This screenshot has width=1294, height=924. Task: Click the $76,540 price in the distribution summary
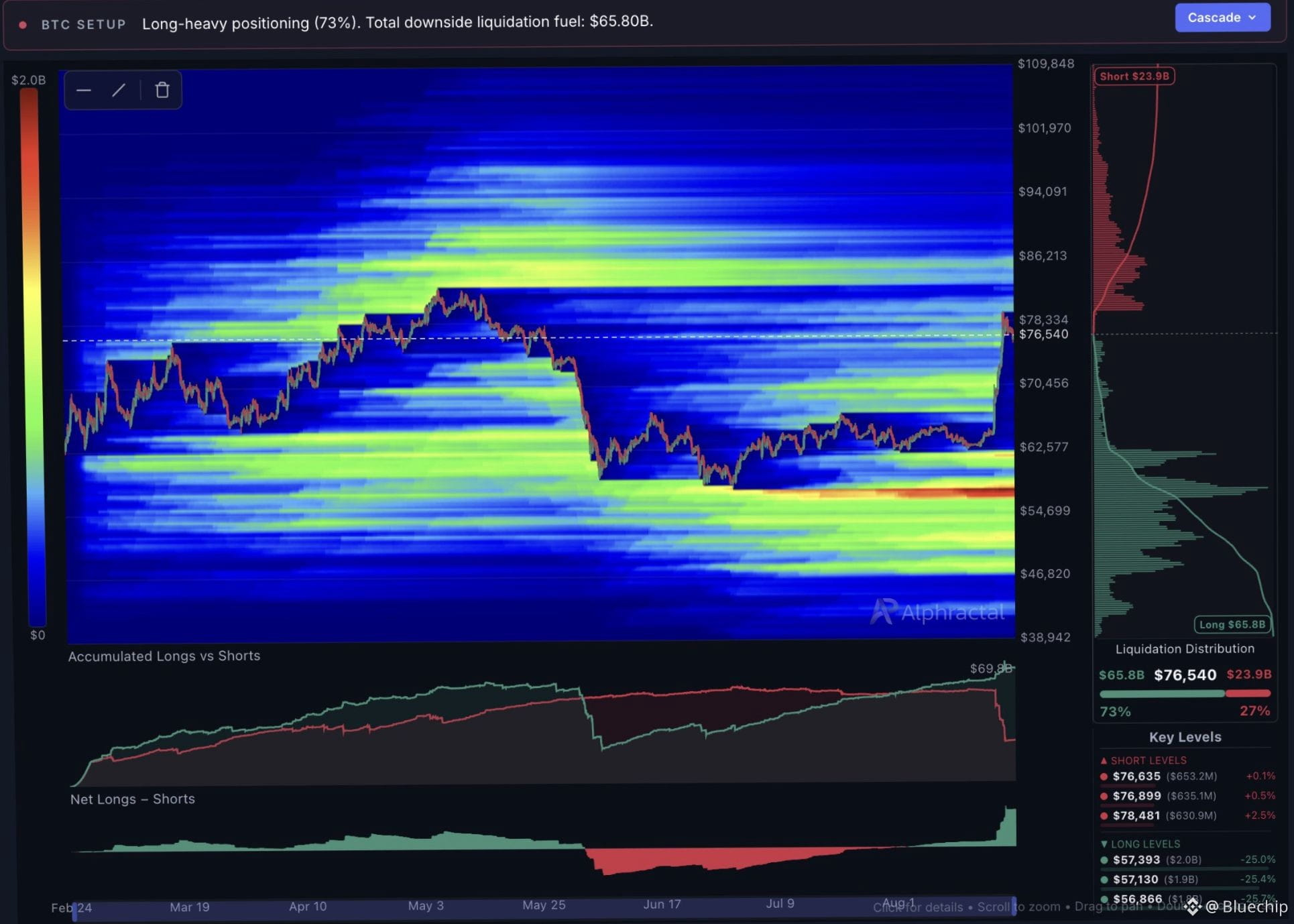[1185, 675]
